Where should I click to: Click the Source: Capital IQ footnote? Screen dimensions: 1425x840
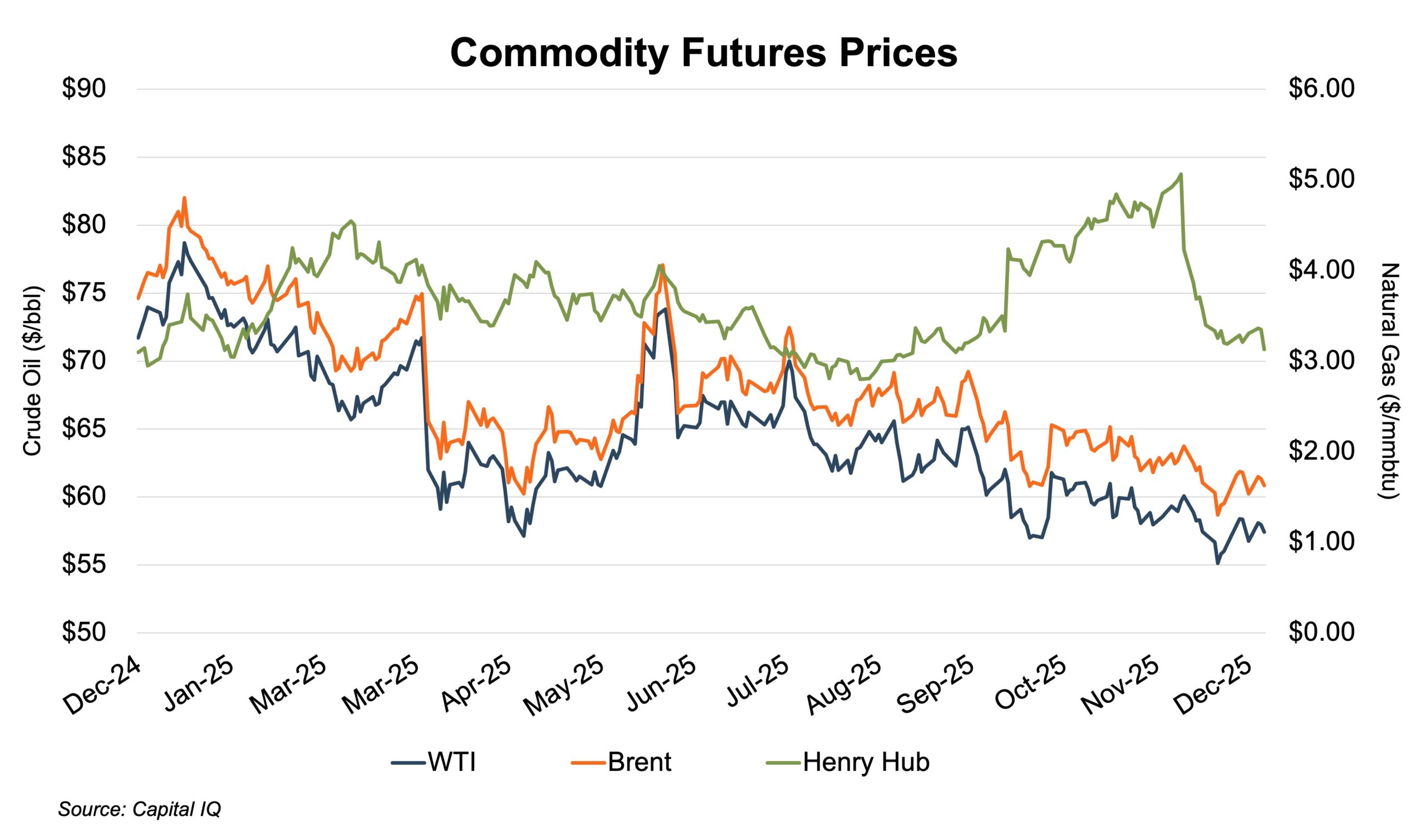tap(139, 810)
